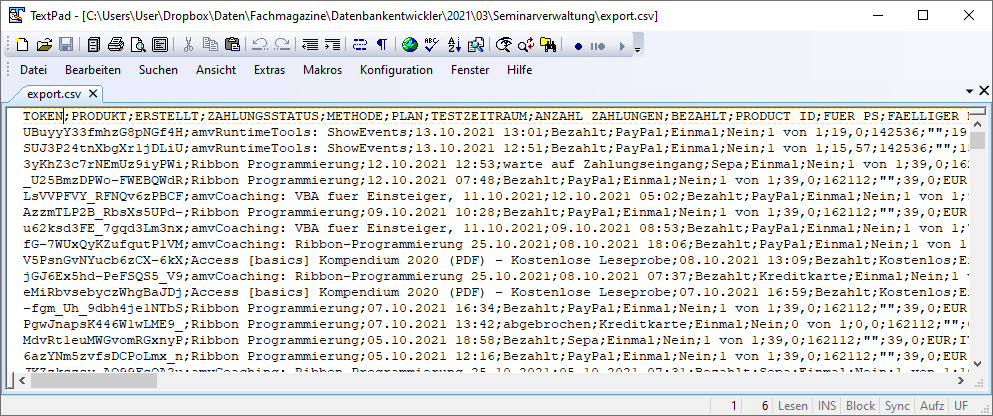Save the file with the floppy disk icon
This screenshot has height=416, width=993.
pyautogui.click(x=65, y=45)
